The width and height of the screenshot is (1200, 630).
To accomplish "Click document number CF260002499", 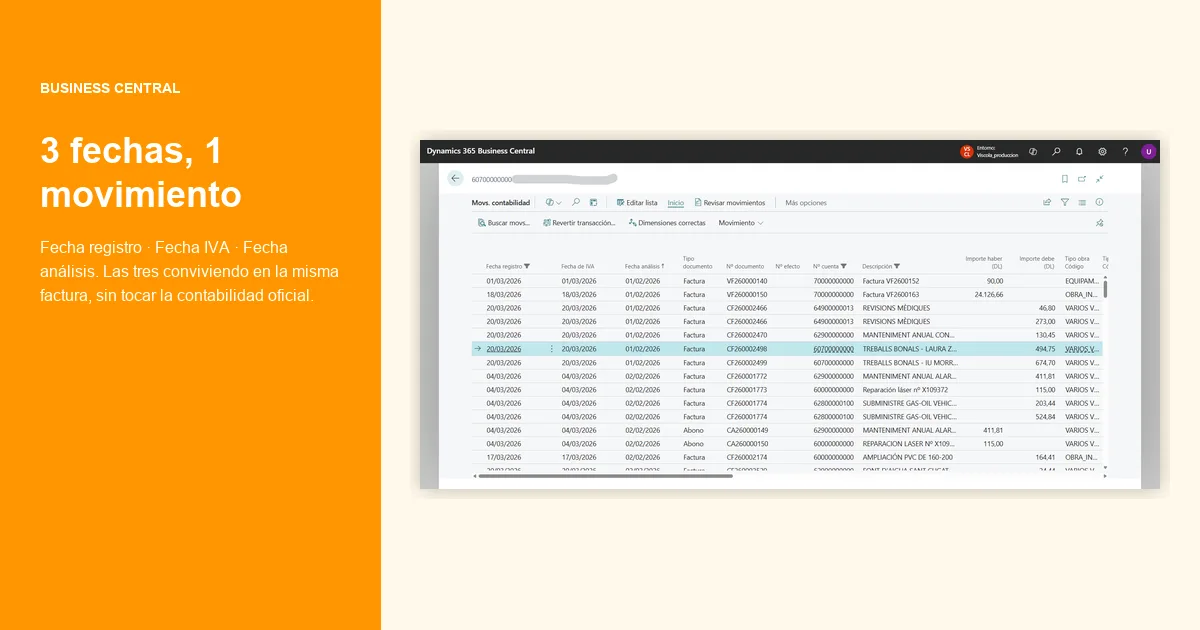I will click(746, 363).
